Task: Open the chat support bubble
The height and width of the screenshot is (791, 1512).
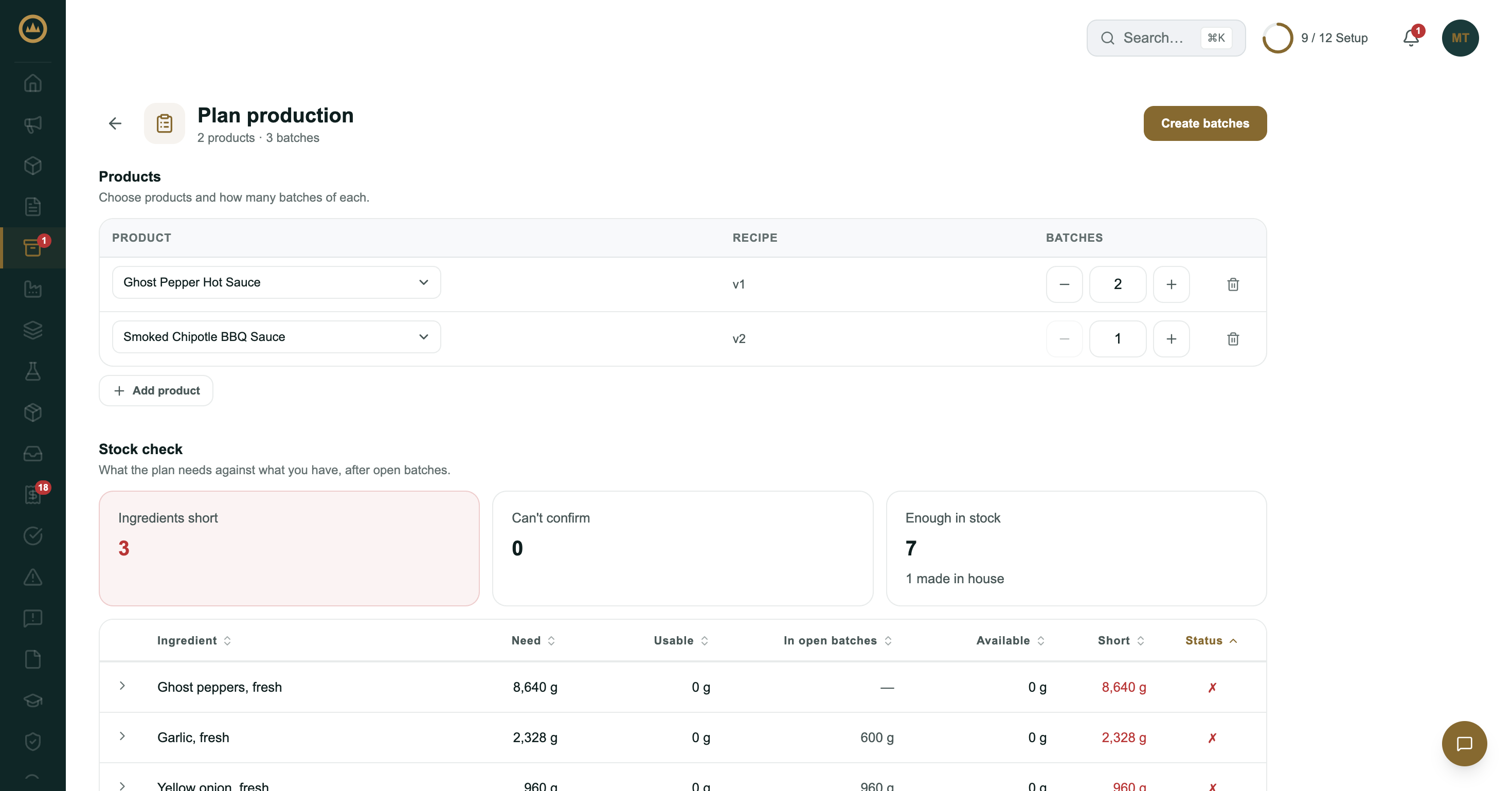Action: (1464, 743)
